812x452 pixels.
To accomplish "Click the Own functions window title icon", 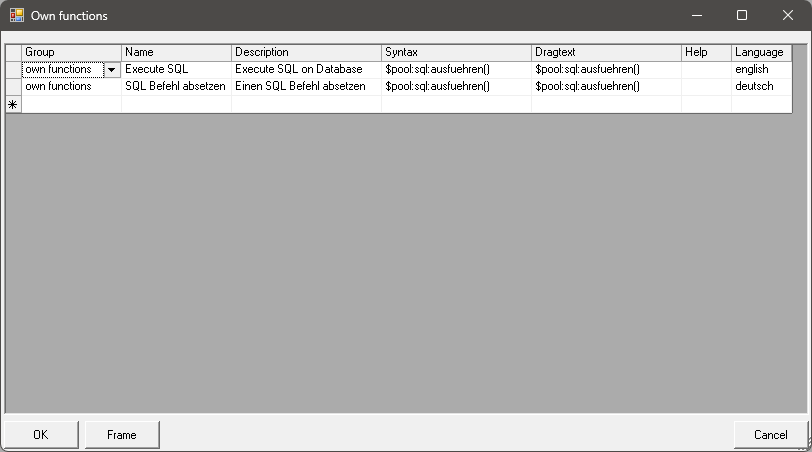I will tap(16, 16).
